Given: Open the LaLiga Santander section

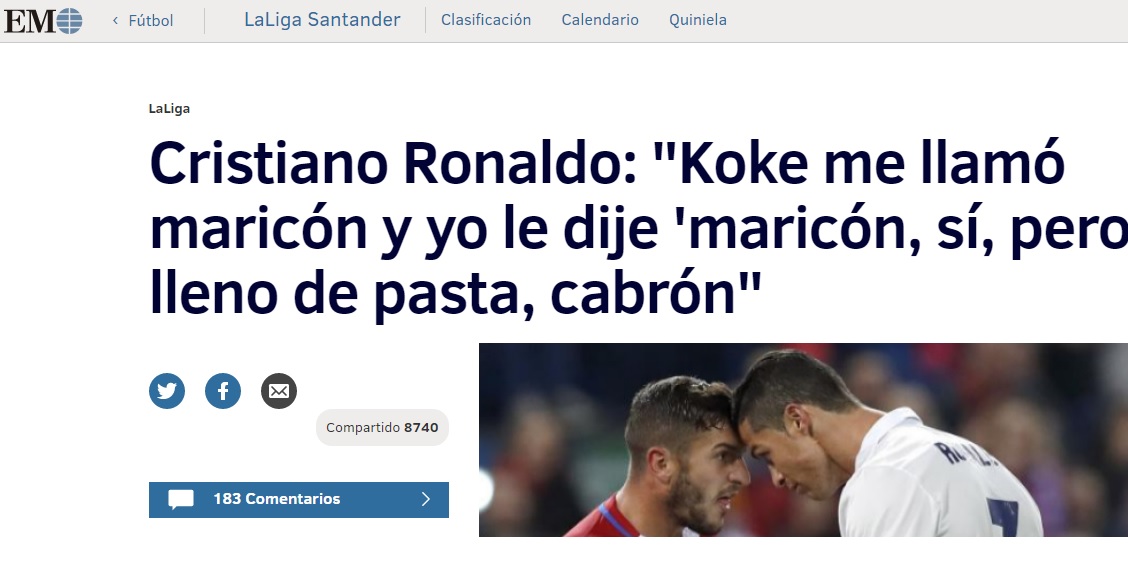Looking at the screenshot, I should pyautogui.click(x=322, y=19).
